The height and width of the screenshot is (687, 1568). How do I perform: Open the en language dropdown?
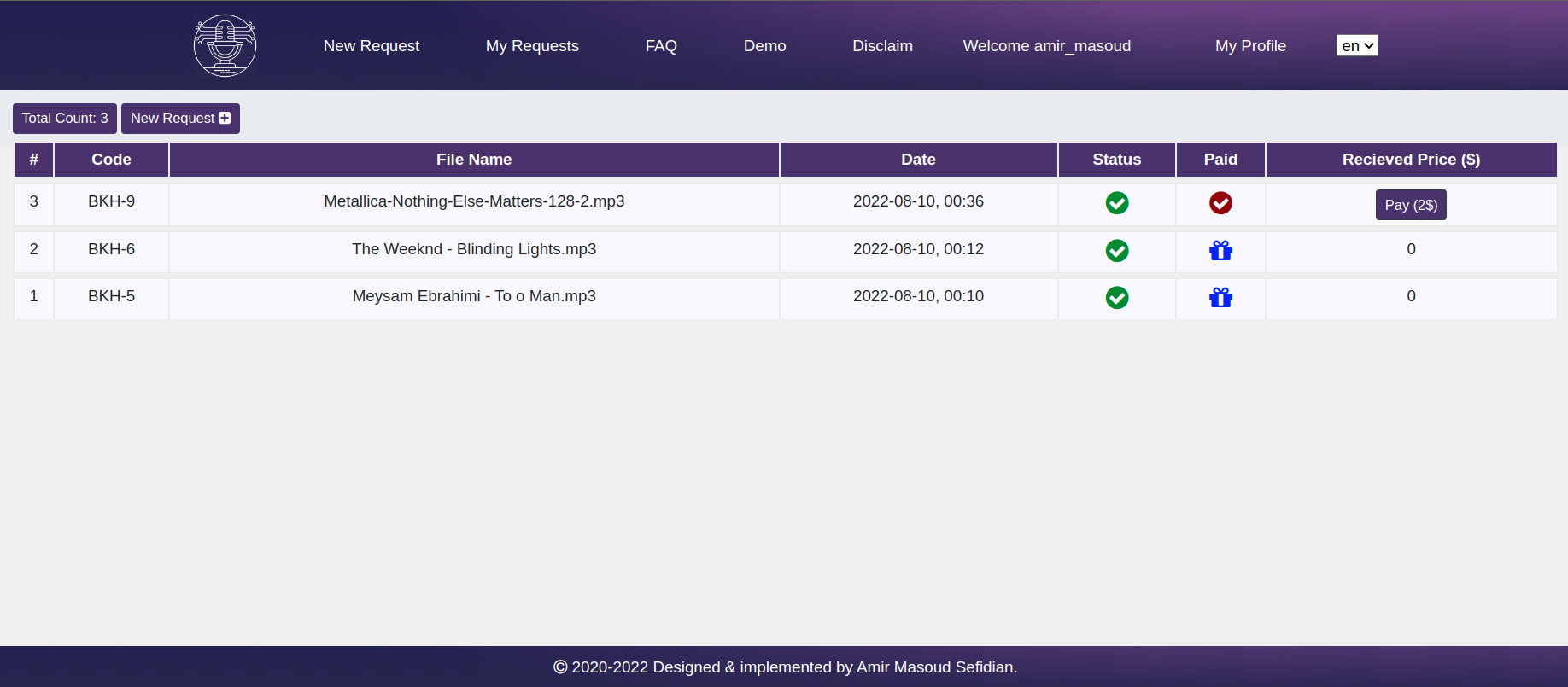point(1357,46)
